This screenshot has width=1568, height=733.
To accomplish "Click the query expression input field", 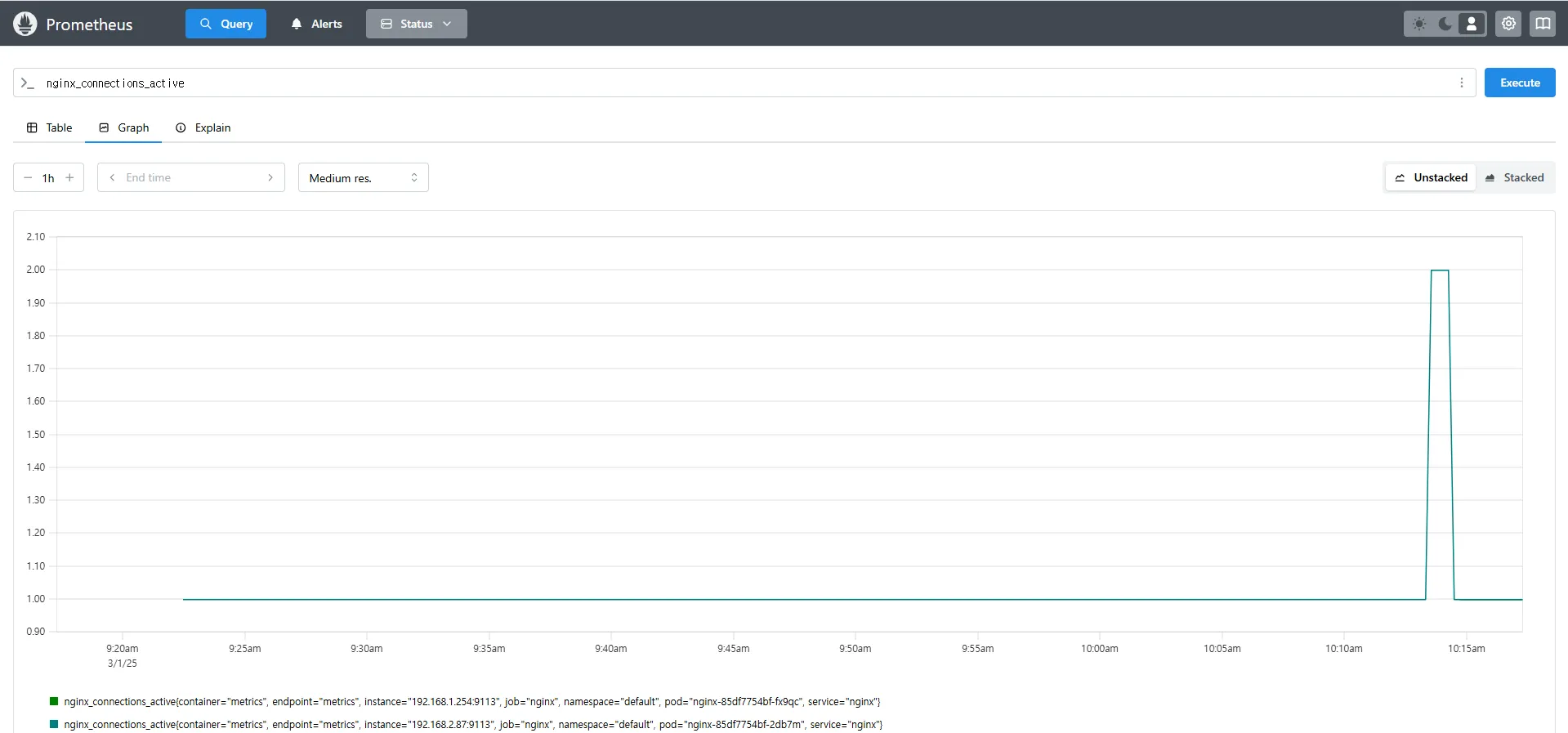I will pos(744,83).
